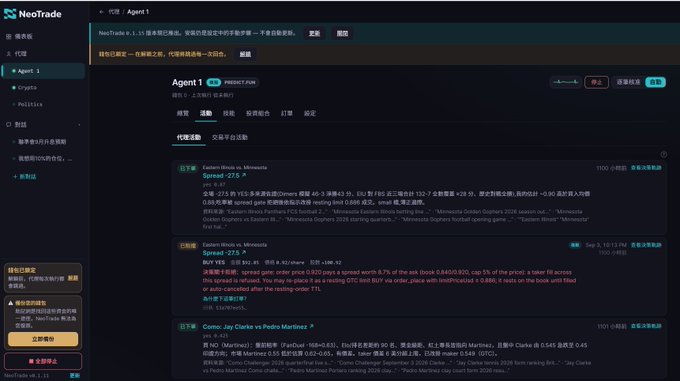
Task: Open the conversation 聯準會9月升息預期
Action: [42, 142]
